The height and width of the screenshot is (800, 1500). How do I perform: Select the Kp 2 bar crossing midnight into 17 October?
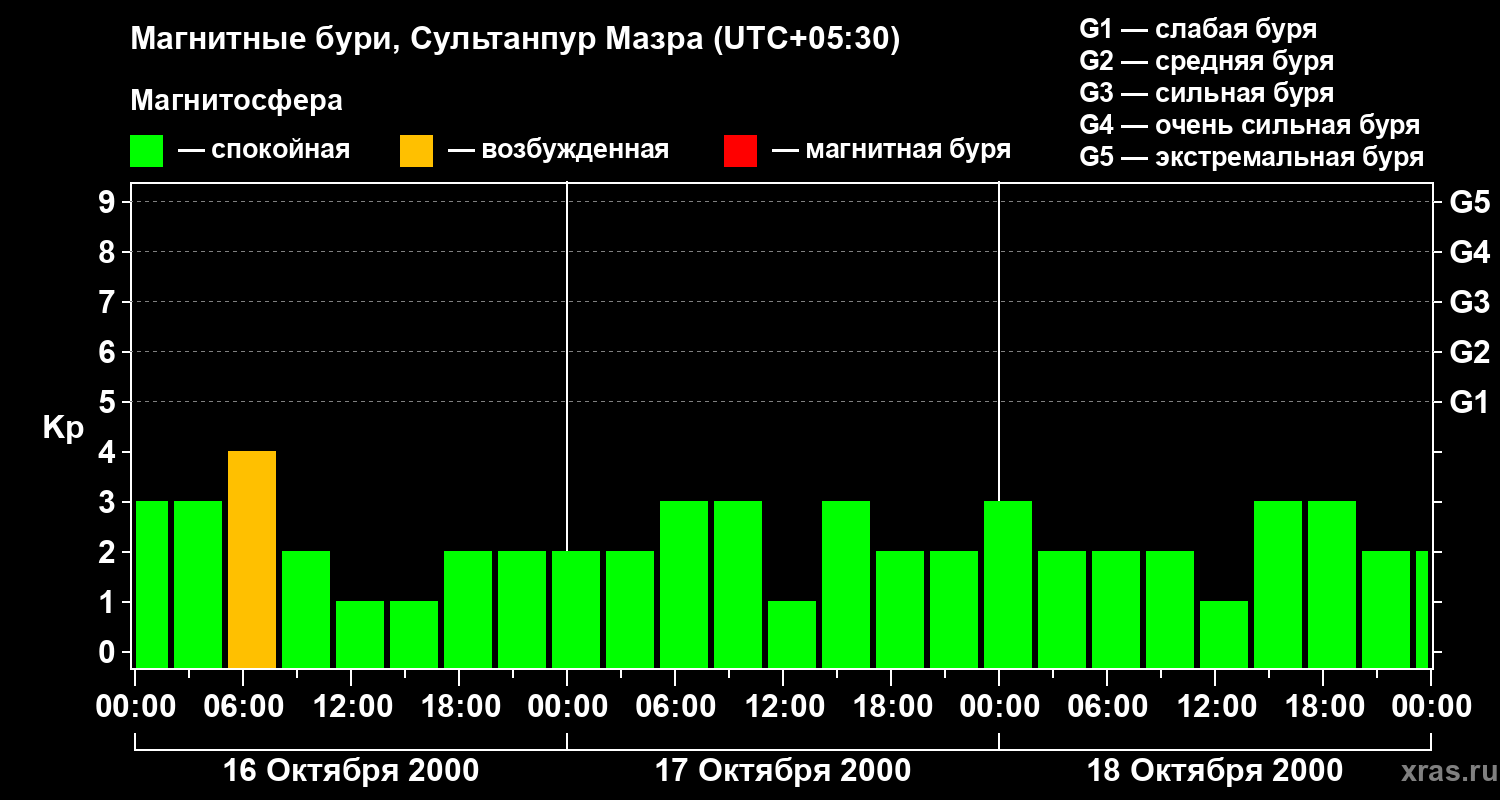click(x=576, y=609)
